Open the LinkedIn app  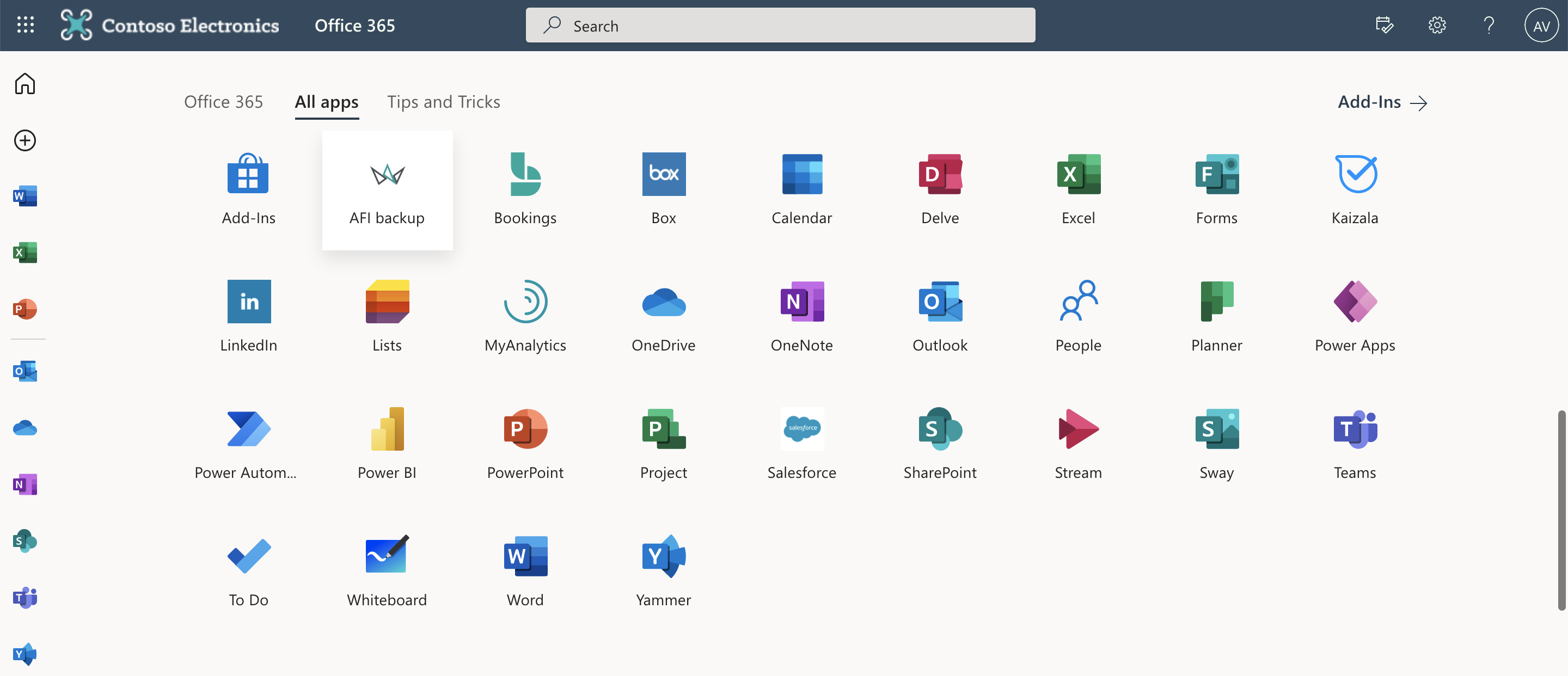point(248,316)
